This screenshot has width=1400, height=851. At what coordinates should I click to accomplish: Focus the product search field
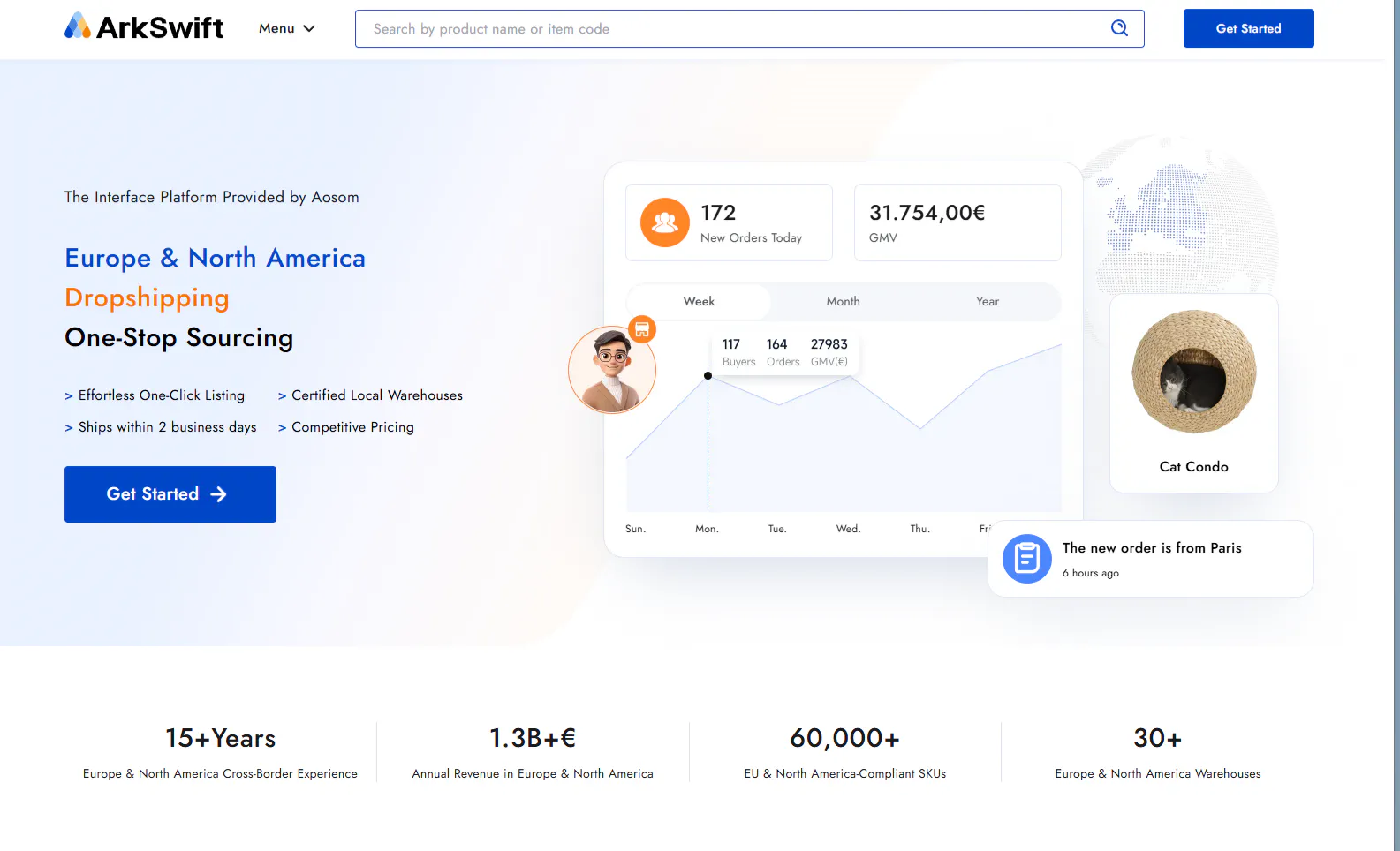click(x=750, y=29)
